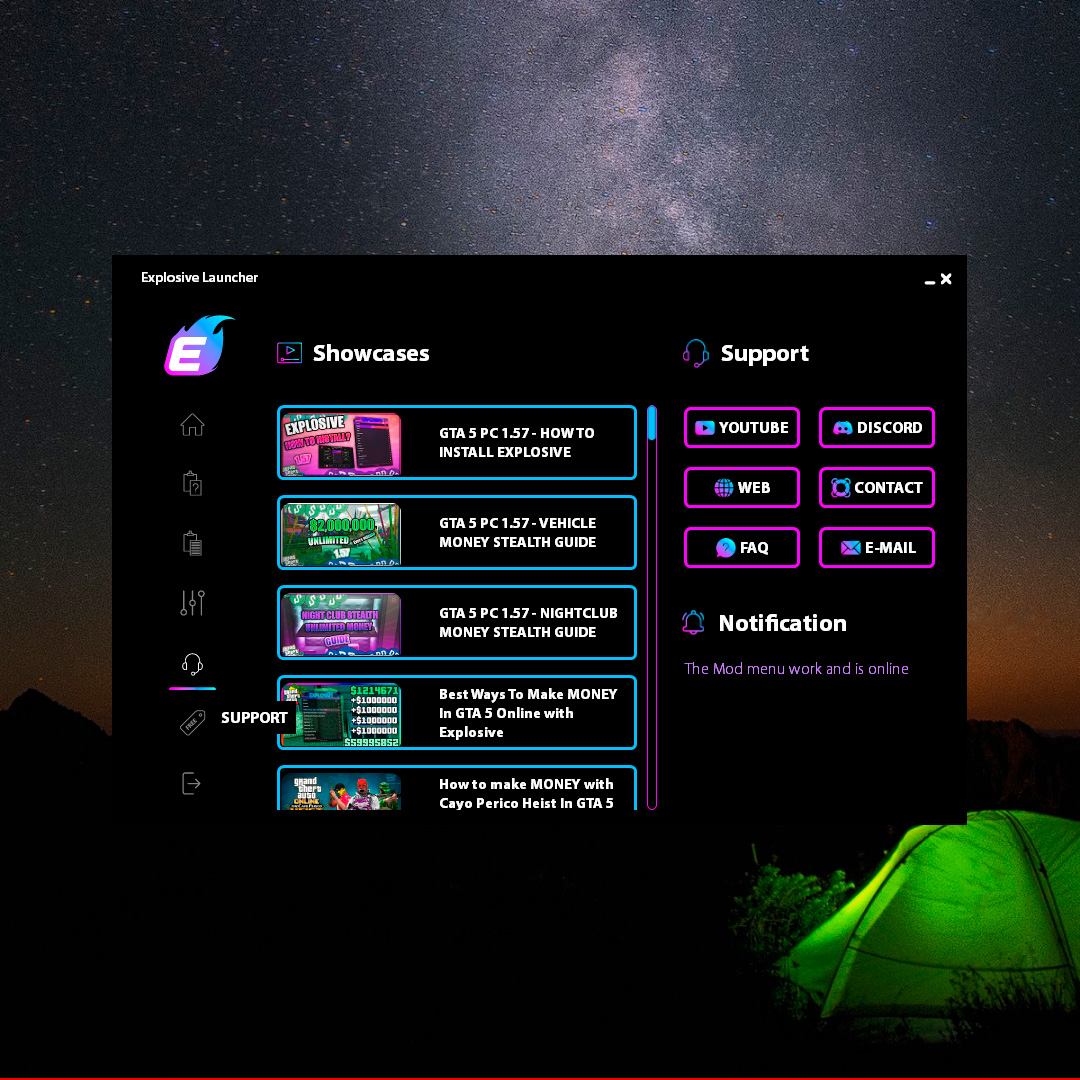Open the Vehicle Money Stealth Guide showcase
The width and height of the screenshot is (1080, 1080).
click(x=456, y=533)
